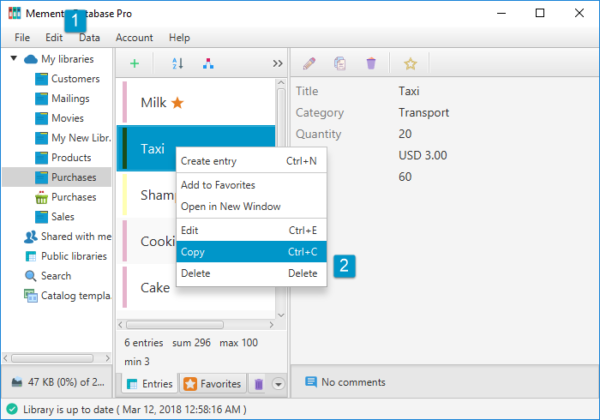The image size is (600, 420).
Task: Click the orange star beside Milk
Action: pyautogui.click(x=178, y=103)
